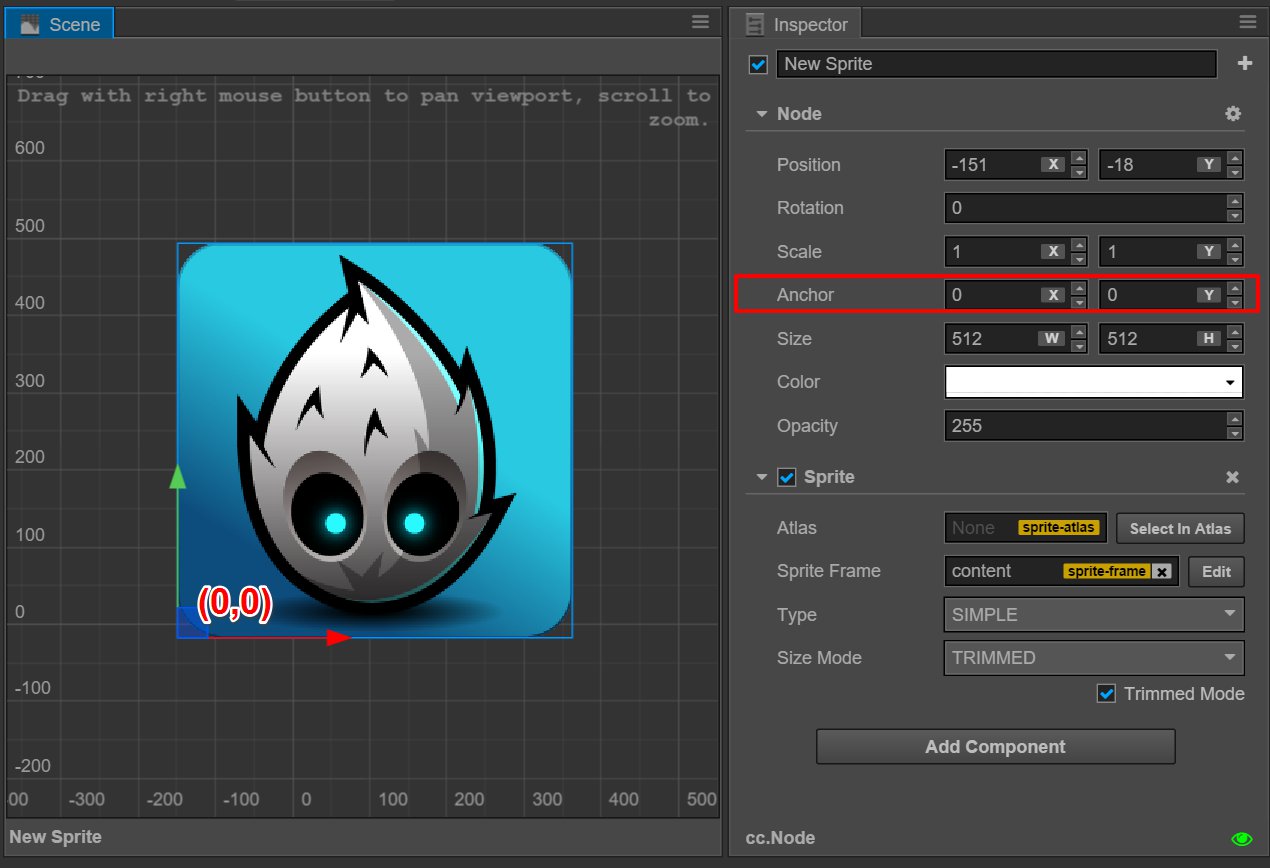The width and height of the screenshot is (1270, 868).
Task: Click the Add Component button
Action: click(x=995, y=747)
